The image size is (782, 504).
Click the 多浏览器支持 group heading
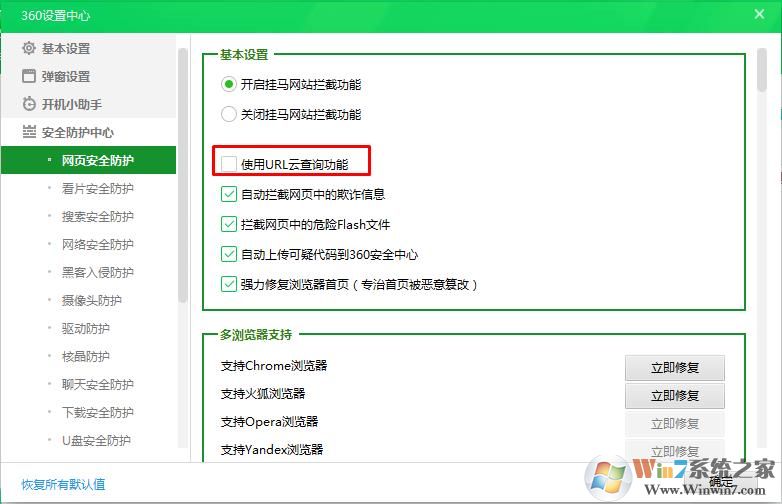pos(256,335)
